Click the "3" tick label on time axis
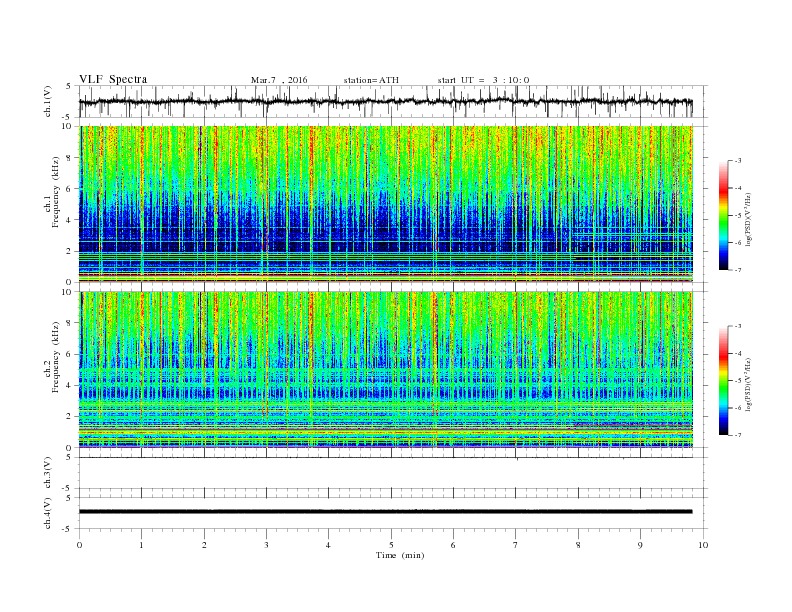The height and width of the screenshot is (612, 792). point(266,545)
